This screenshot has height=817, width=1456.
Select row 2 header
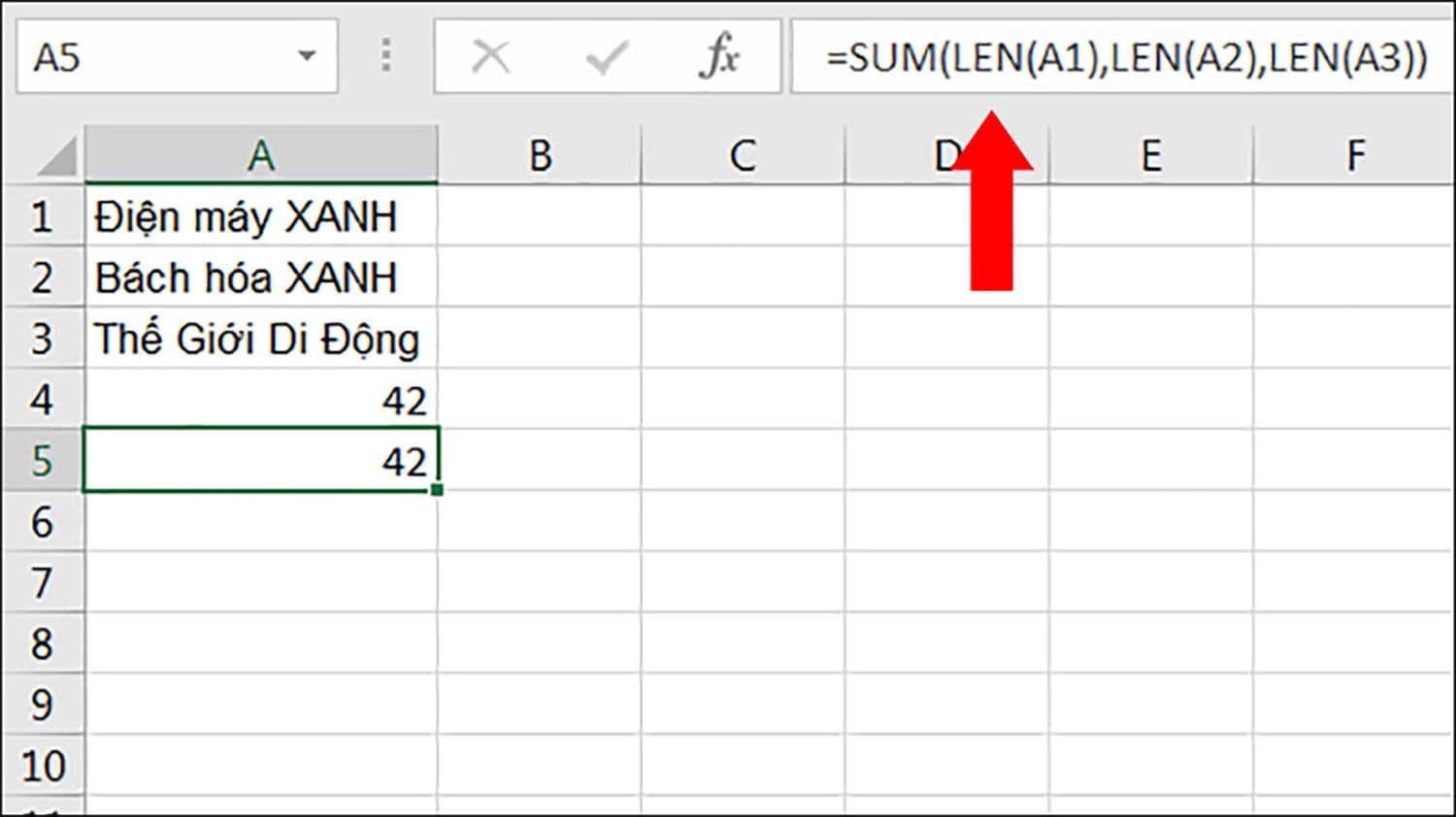(42, 277)
